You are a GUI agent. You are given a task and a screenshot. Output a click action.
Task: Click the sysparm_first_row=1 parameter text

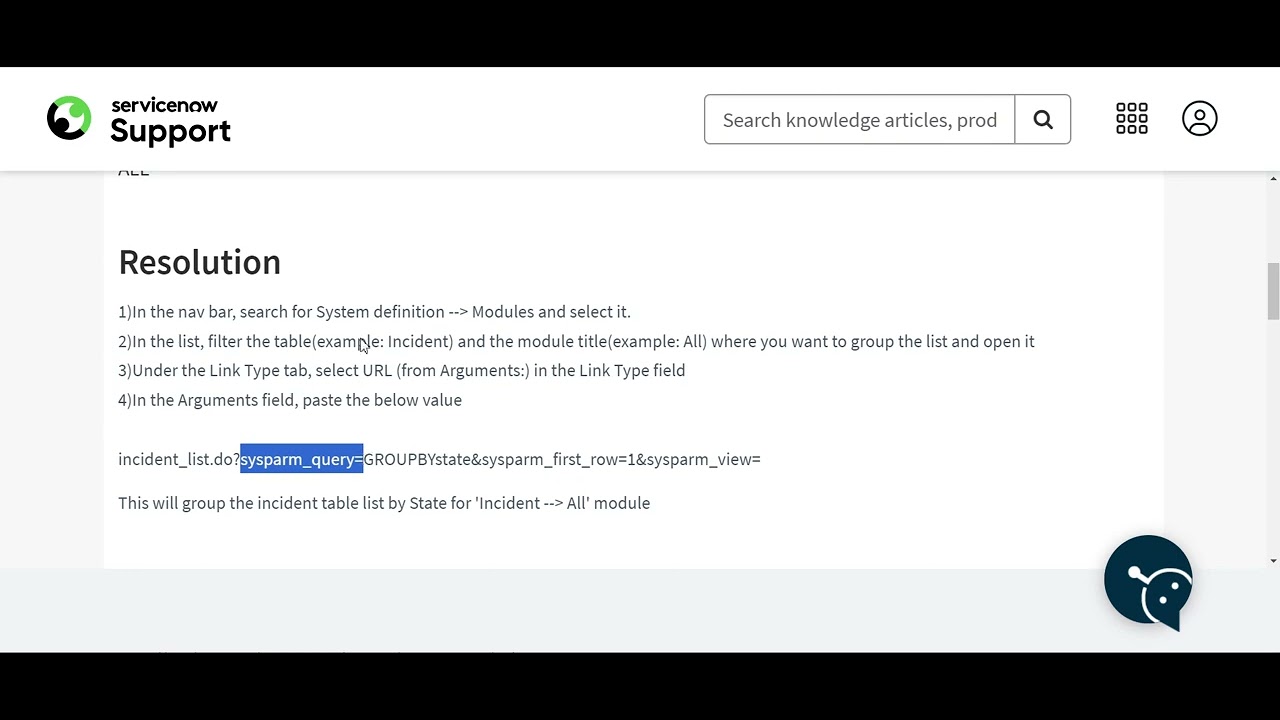pos(555,459)
